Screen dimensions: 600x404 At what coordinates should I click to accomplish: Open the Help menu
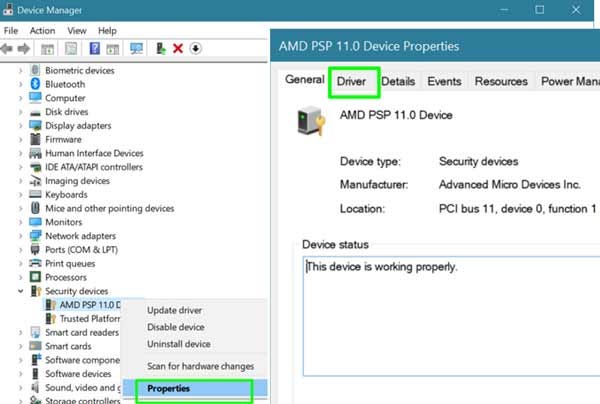pos(107,31)
